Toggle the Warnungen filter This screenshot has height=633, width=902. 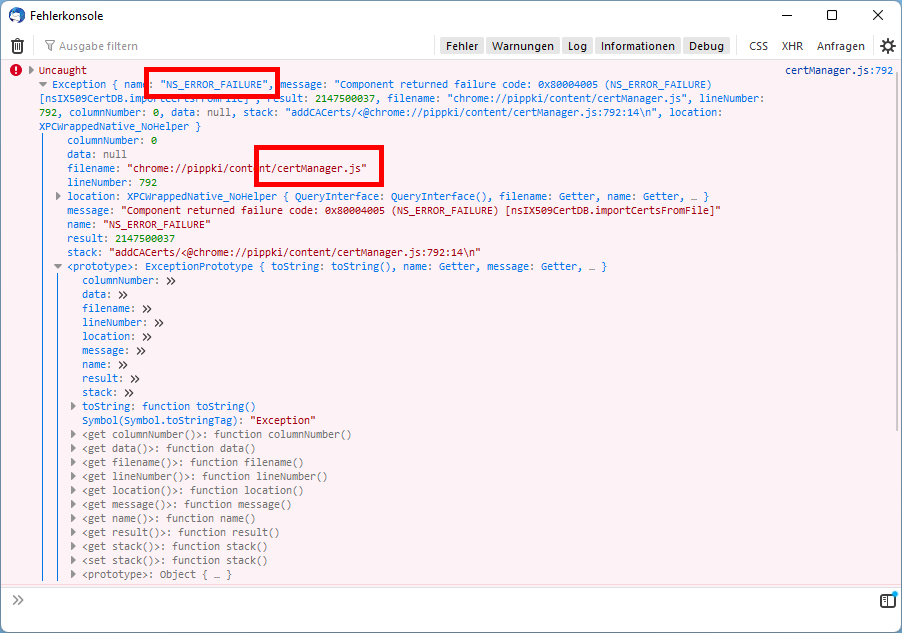[x=522, y=46]
